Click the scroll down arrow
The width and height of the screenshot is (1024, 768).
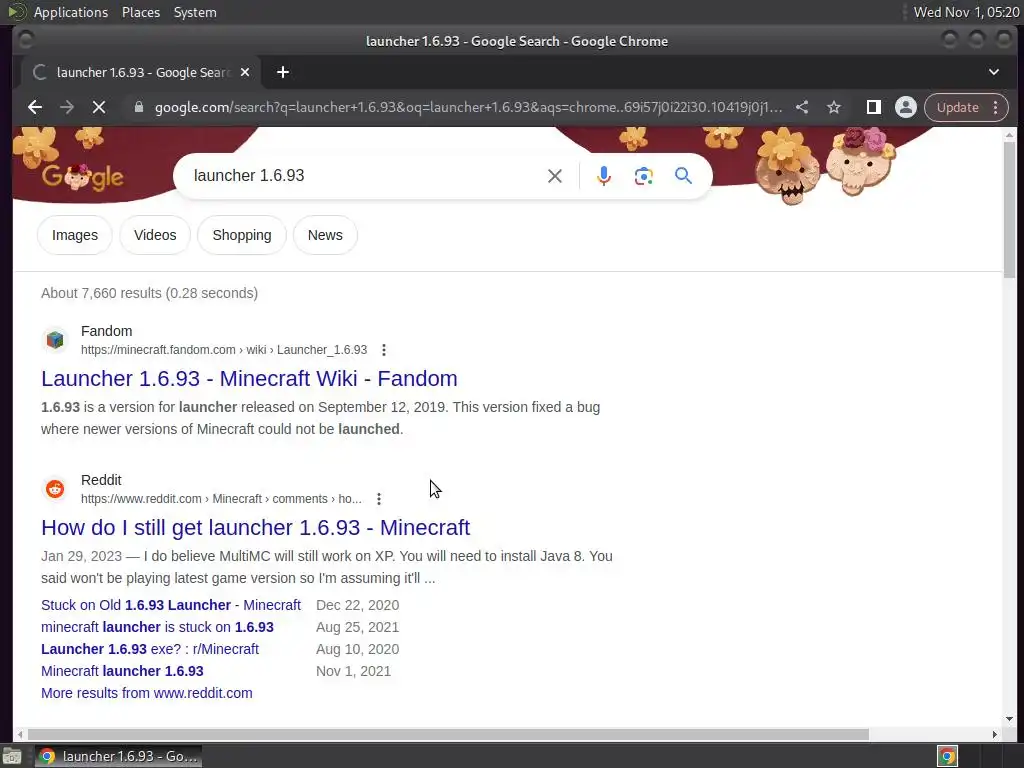(x=1010, y=719)
